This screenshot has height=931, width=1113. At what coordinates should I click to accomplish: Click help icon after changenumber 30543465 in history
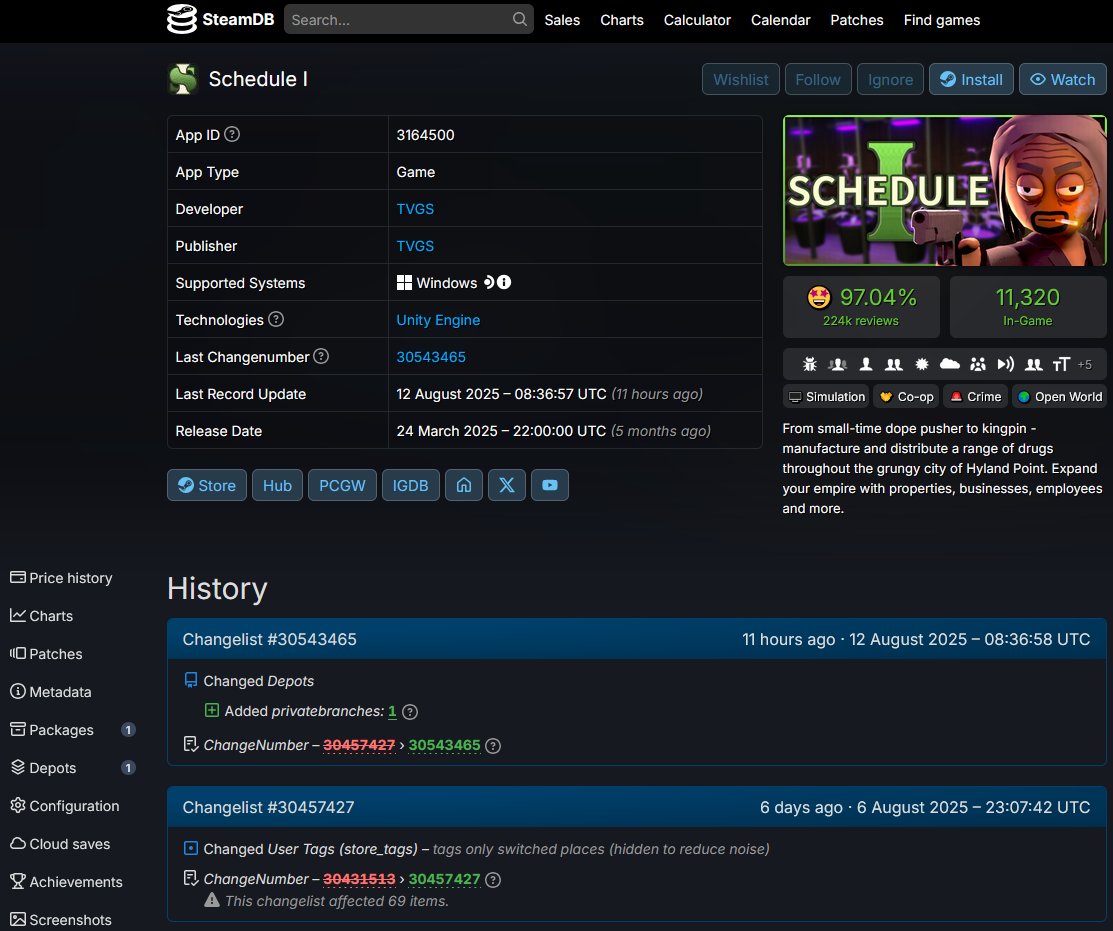pos(493,746)
